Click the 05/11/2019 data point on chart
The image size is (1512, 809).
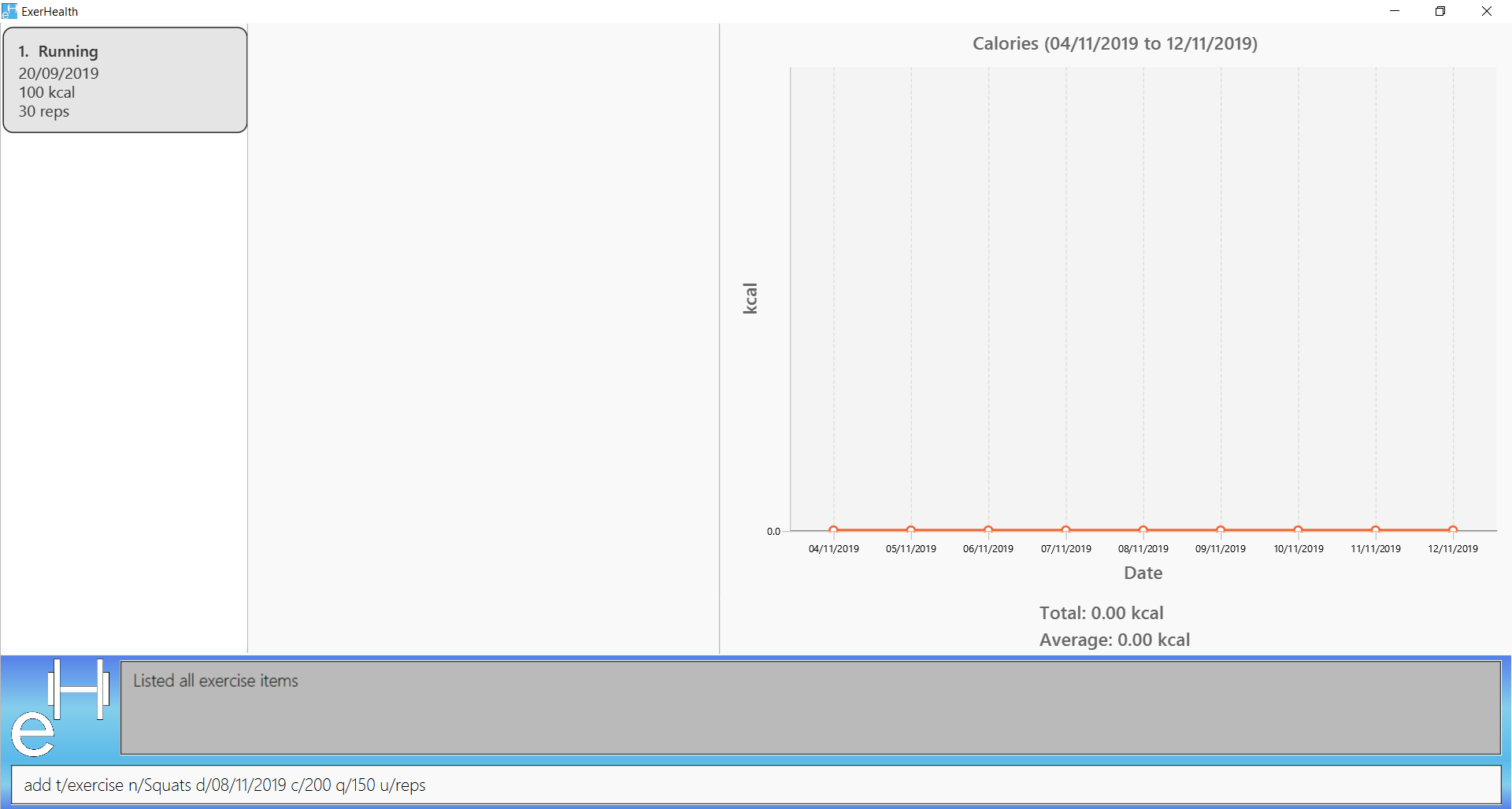point(911,530)
